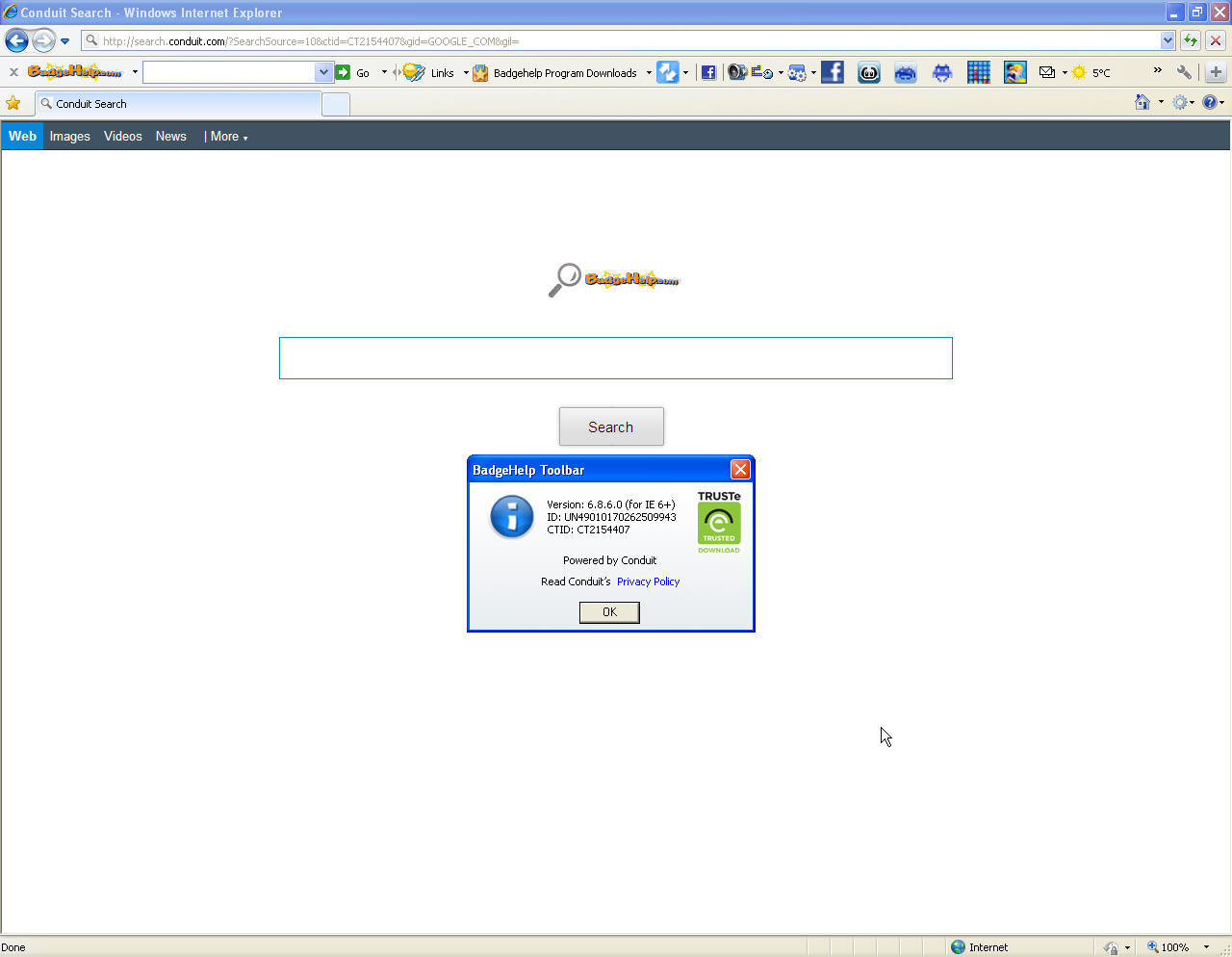
Task: Click the 100% zoom control in the status bar
Action: pos(1176,946)
